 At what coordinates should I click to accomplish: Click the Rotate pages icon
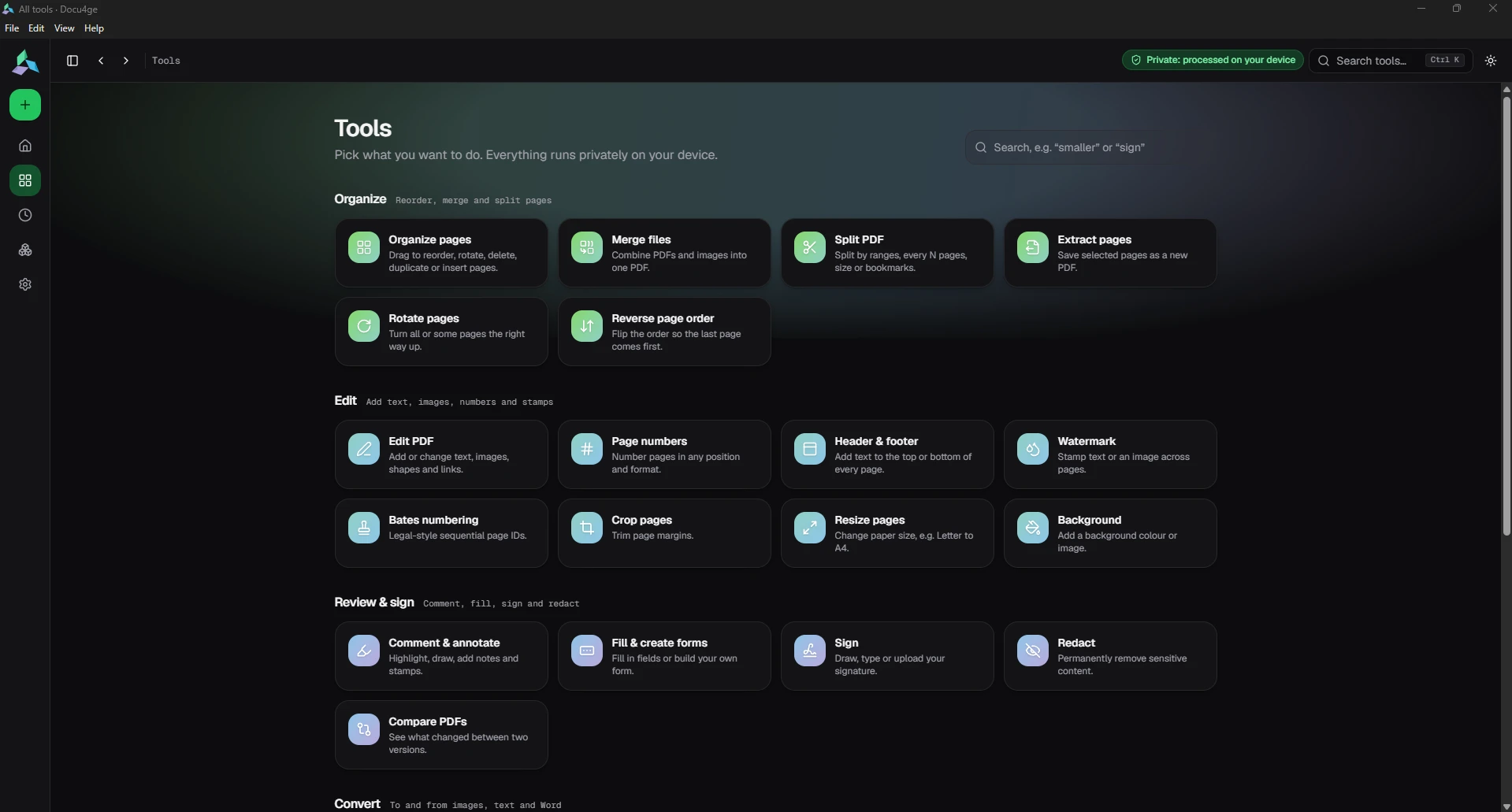pos(364,326)
